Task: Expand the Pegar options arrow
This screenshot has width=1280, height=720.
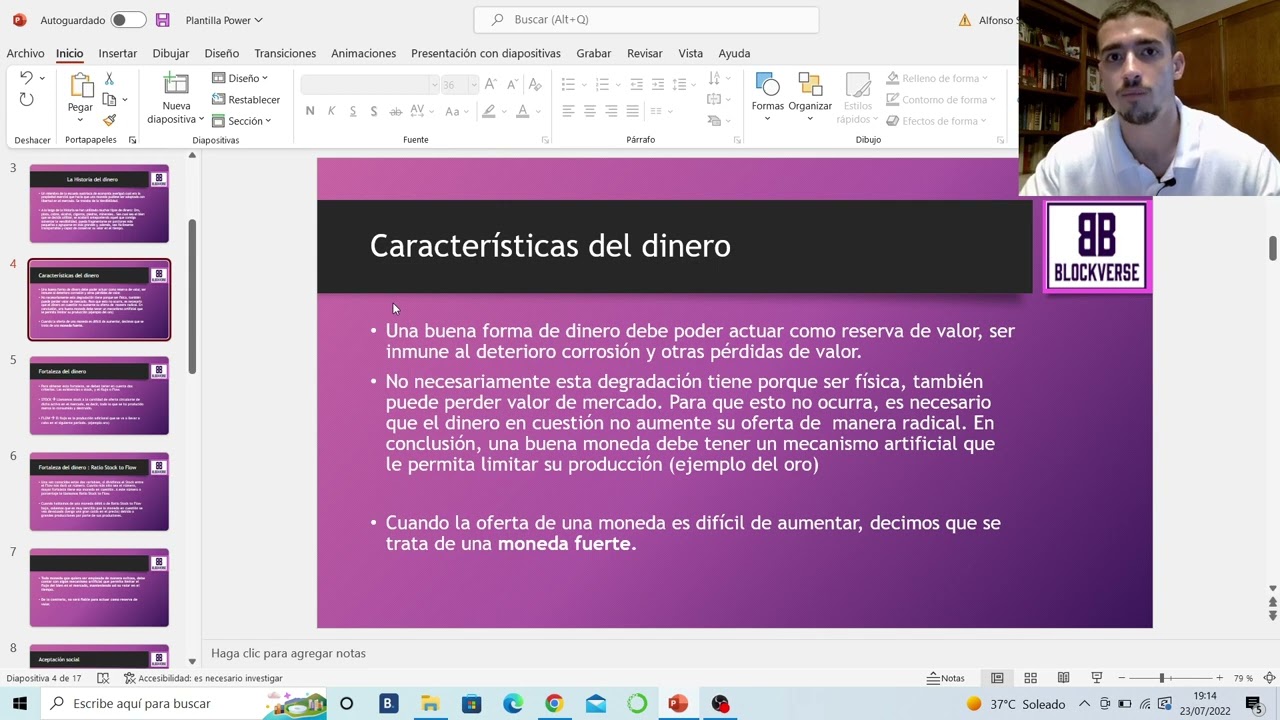Action: (80, 118)
